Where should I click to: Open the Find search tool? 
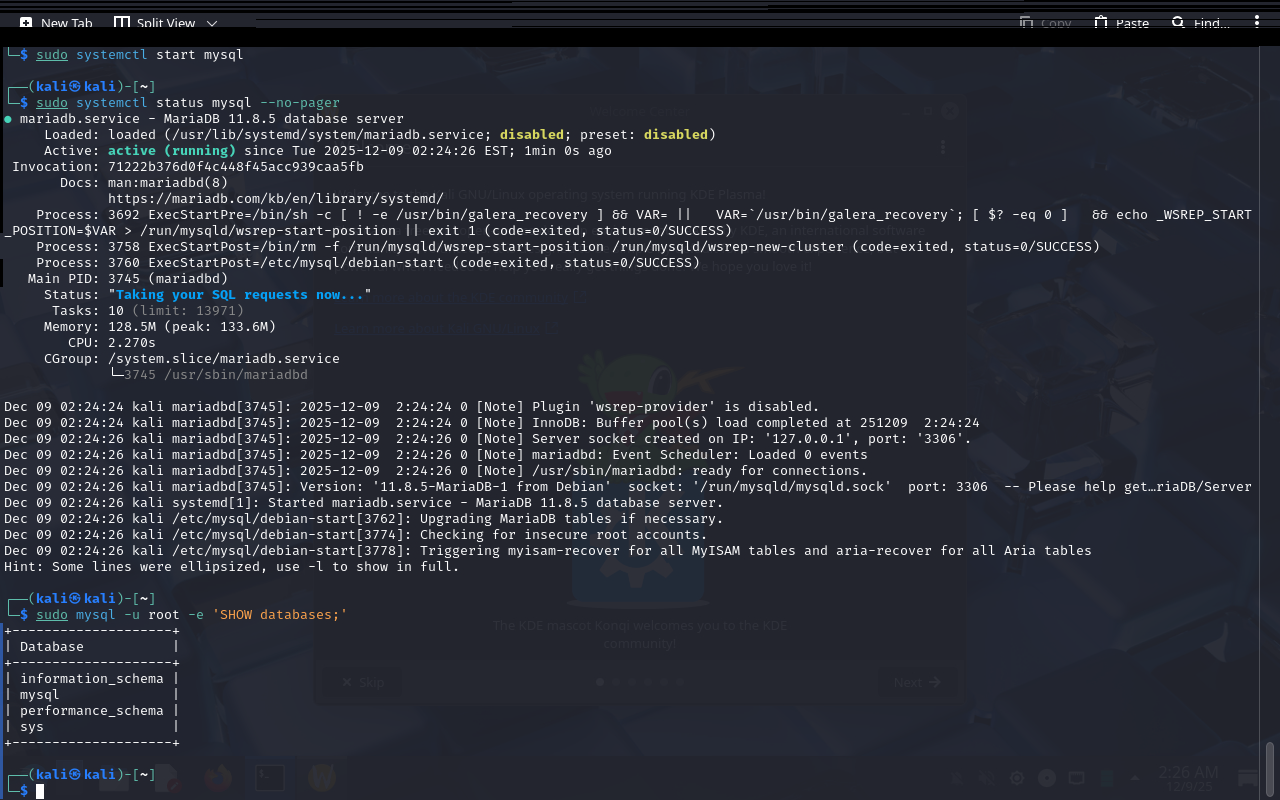click(1200, 23)
